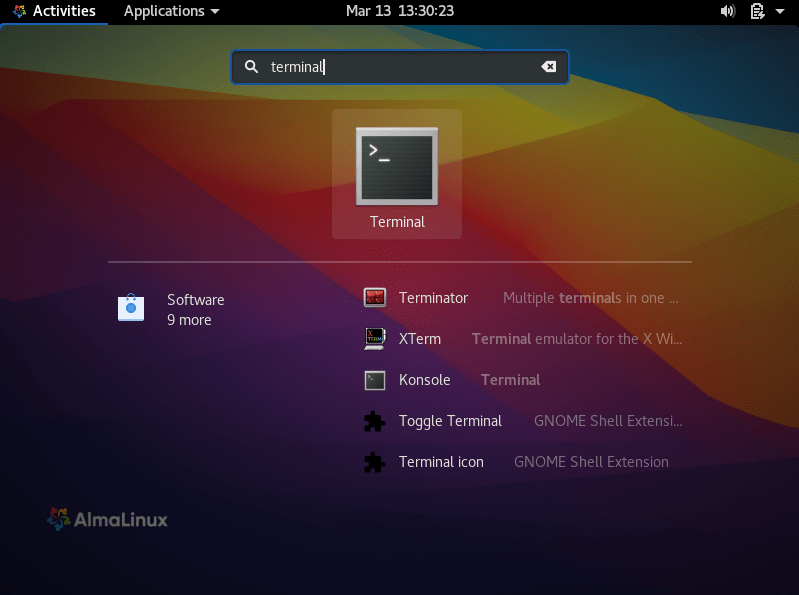Click the Terminator app icon
799x595 pixels.
point(375,297)
